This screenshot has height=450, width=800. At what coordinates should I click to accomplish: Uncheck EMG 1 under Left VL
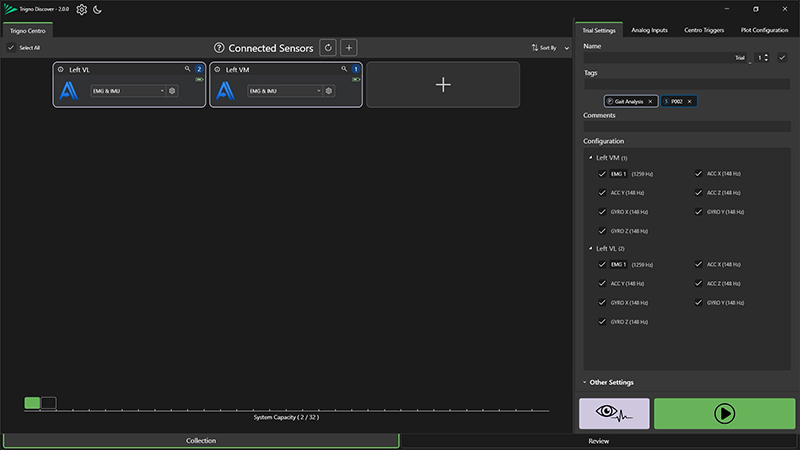coord(602,264)
